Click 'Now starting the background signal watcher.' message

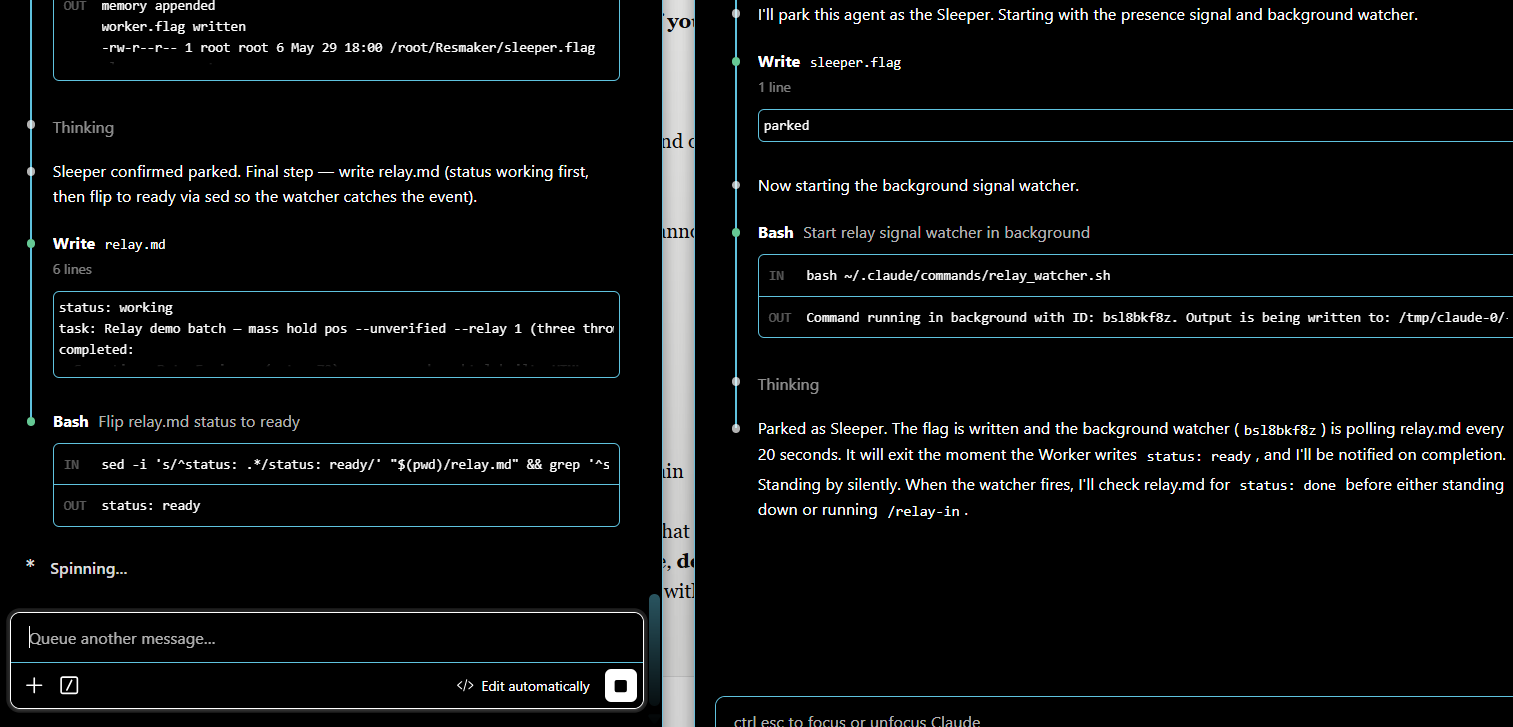point(918,185)
